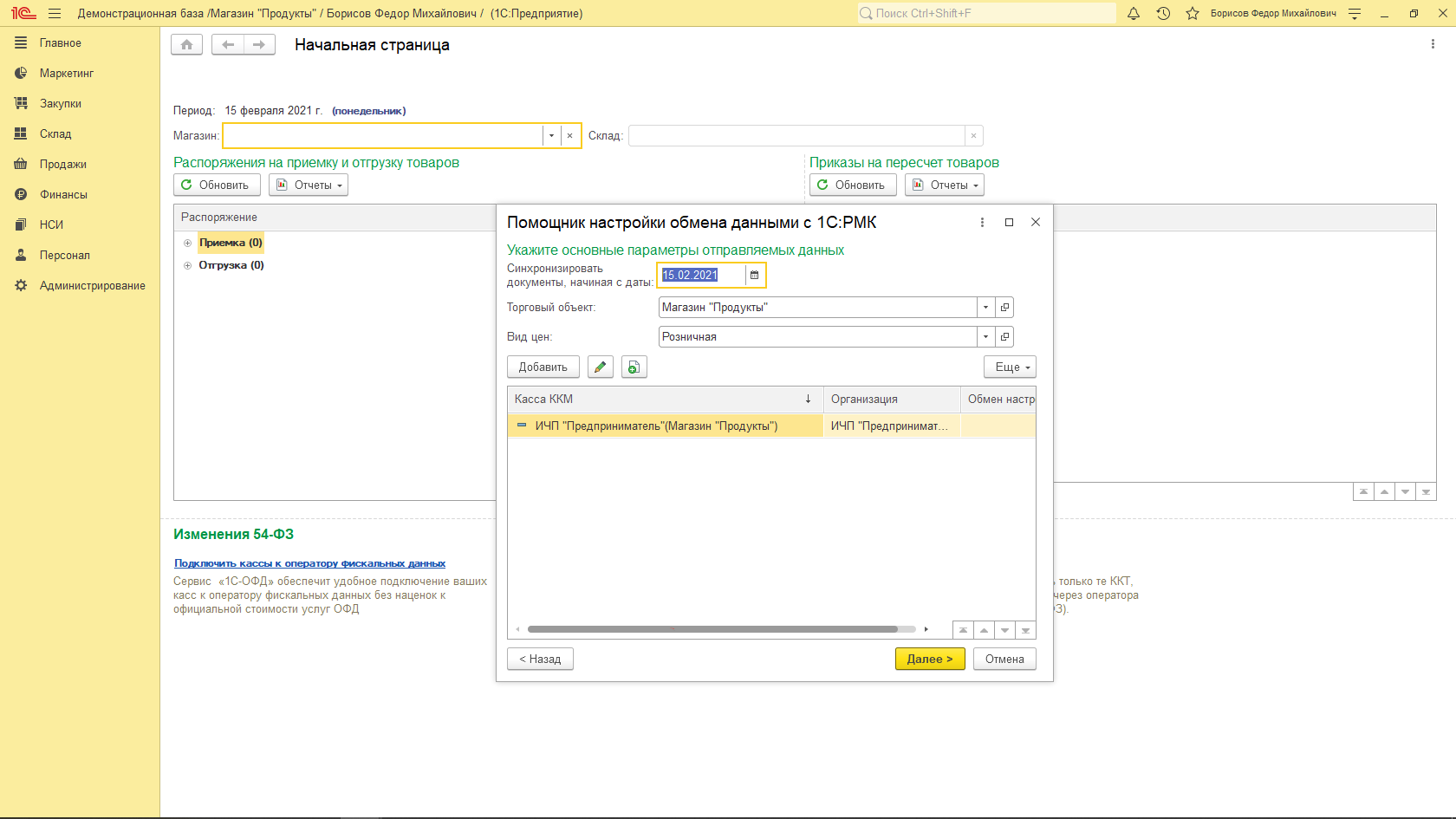Click the Организация column header
The height and width of the screenshot is (819, 1456).
[x=892, y=399]
